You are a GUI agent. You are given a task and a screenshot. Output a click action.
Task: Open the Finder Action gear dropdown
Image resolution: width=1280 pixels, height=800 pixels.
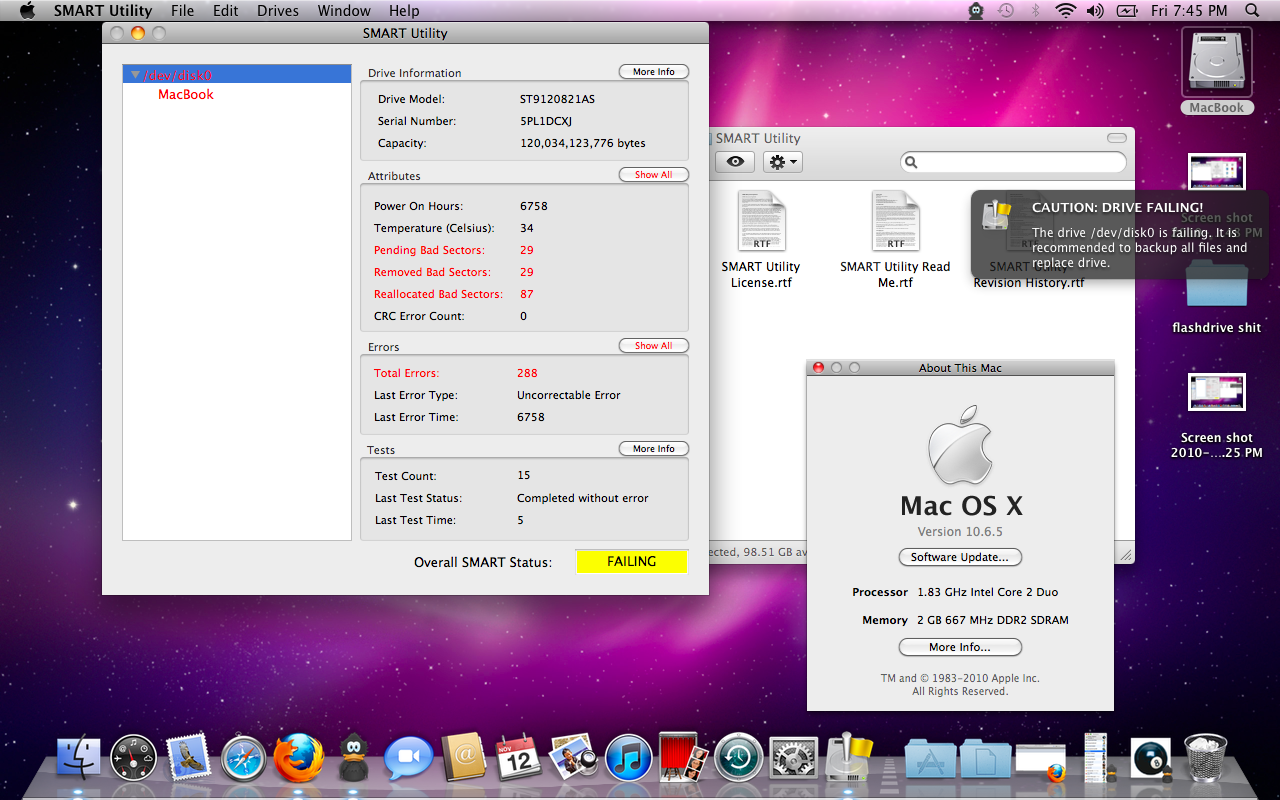tap(782, 162)
